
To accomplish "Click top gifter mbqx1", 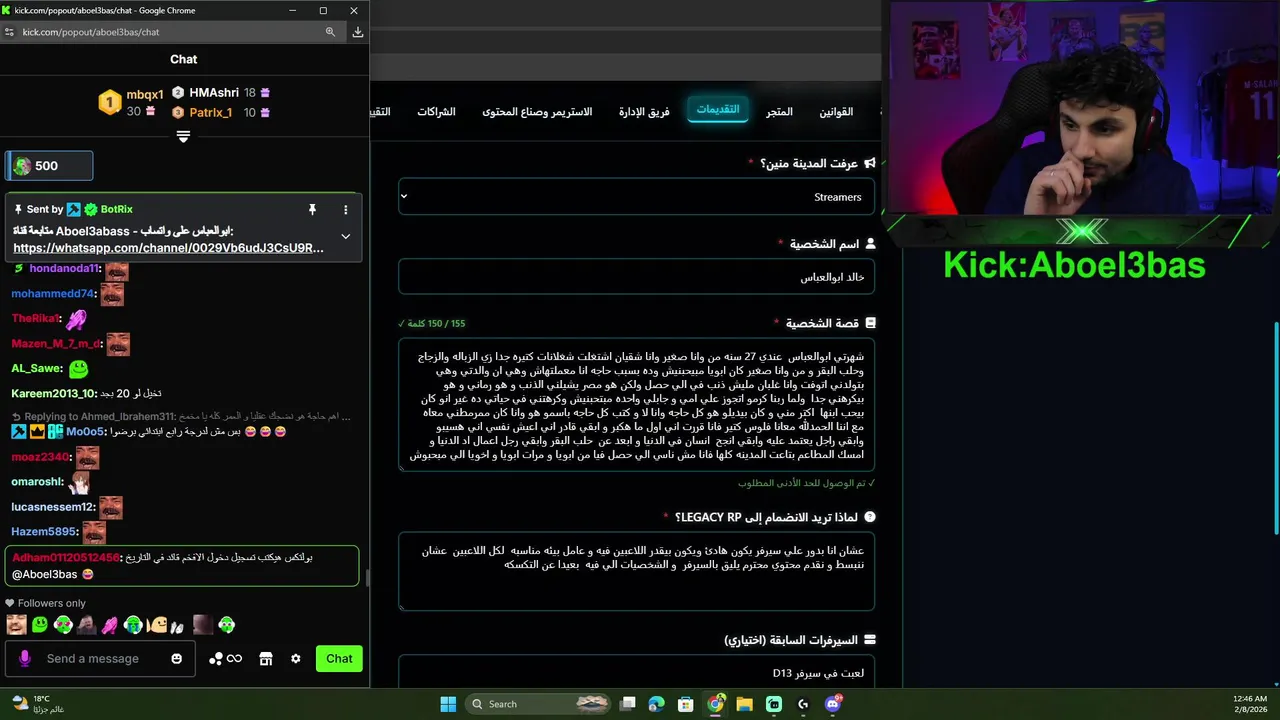I will pyautogui.click(x=144, y=95).
